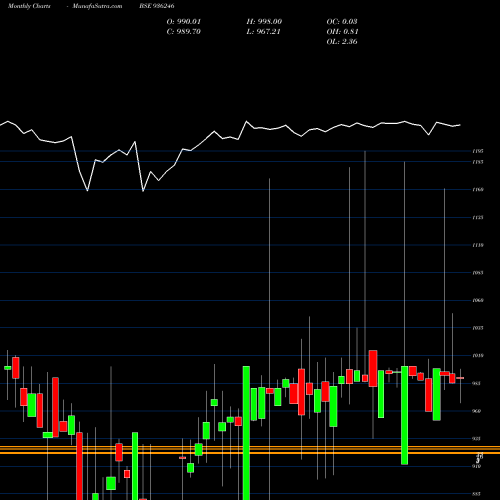Click the 1060 price axis label
This screenshot has width=500, height=500.
(478, 300)
